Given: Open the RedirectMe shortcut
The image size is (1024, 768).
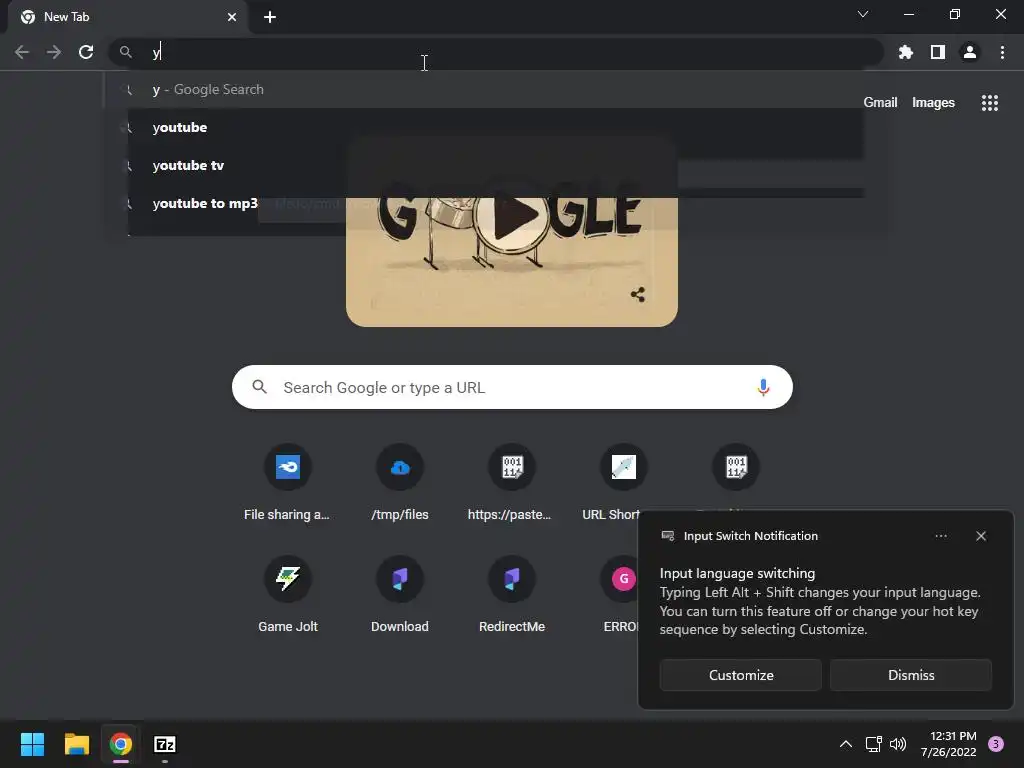Looking at the screenshot, I should coord(511,594).
